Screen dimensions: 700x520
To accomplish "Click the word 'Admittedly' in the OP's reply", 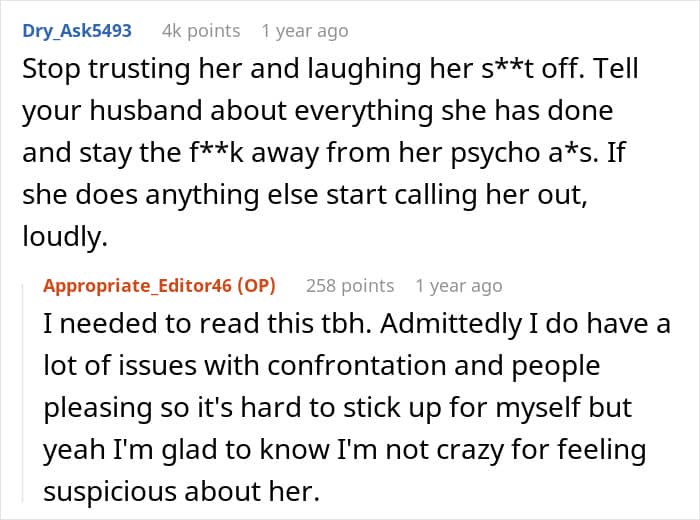I will tap(451, 323).
